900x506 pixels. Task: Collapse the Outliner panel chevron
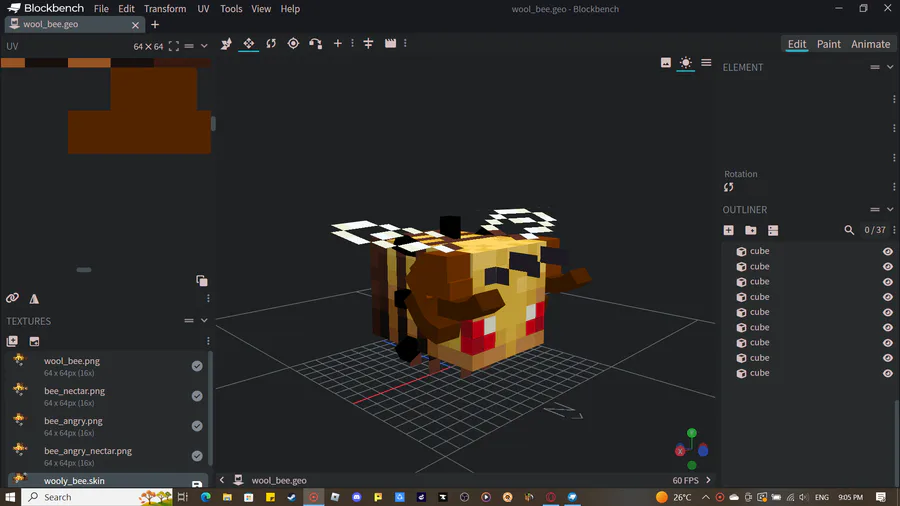[x=890, y=209]
